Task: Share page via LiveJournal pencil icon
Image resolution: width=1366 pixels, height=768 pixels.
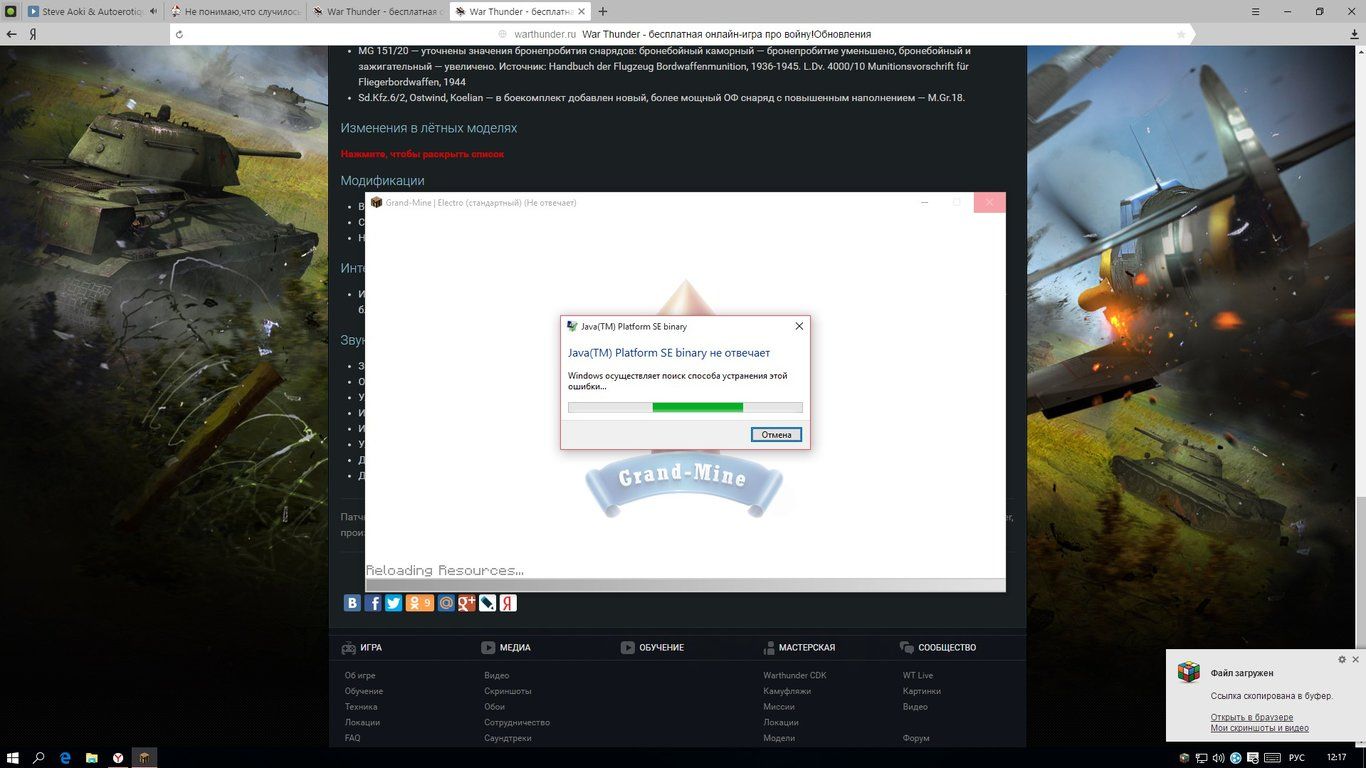Action: (x=487, y=603)
